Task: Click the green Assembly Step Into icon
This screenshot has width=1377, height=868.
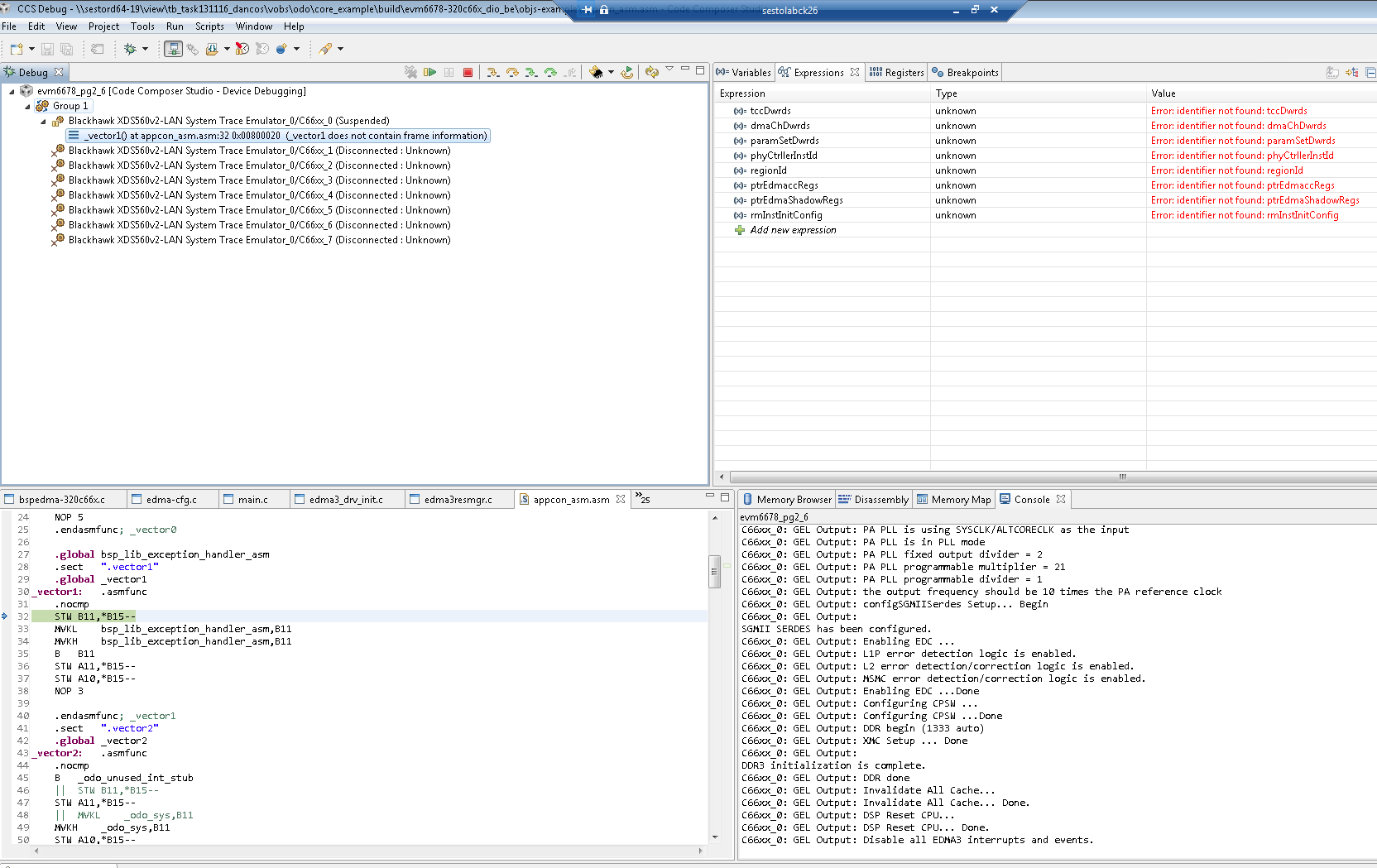Action: tap(531, 72)
